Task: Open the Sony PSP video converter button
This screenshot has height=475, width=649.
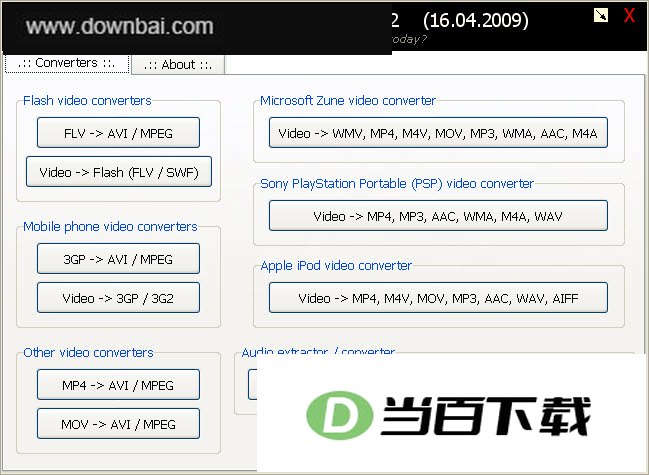Action: pyautogui.click(x=438, y=216)
